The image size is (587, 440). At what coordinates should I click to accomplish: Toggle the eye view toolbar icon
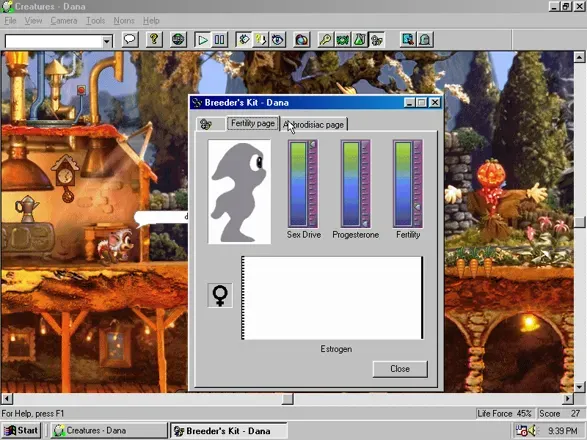[277, 40]
